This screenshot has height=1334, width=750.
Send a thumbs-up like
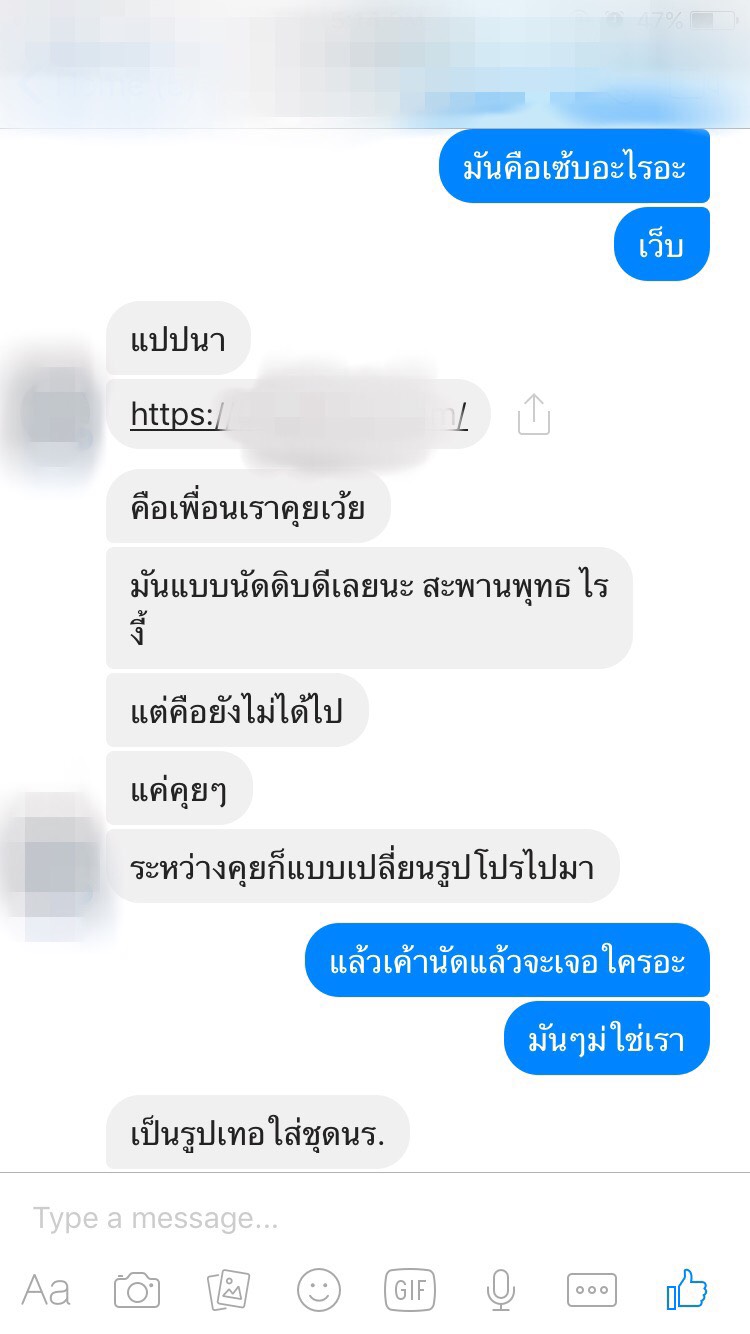(686, 1290)
